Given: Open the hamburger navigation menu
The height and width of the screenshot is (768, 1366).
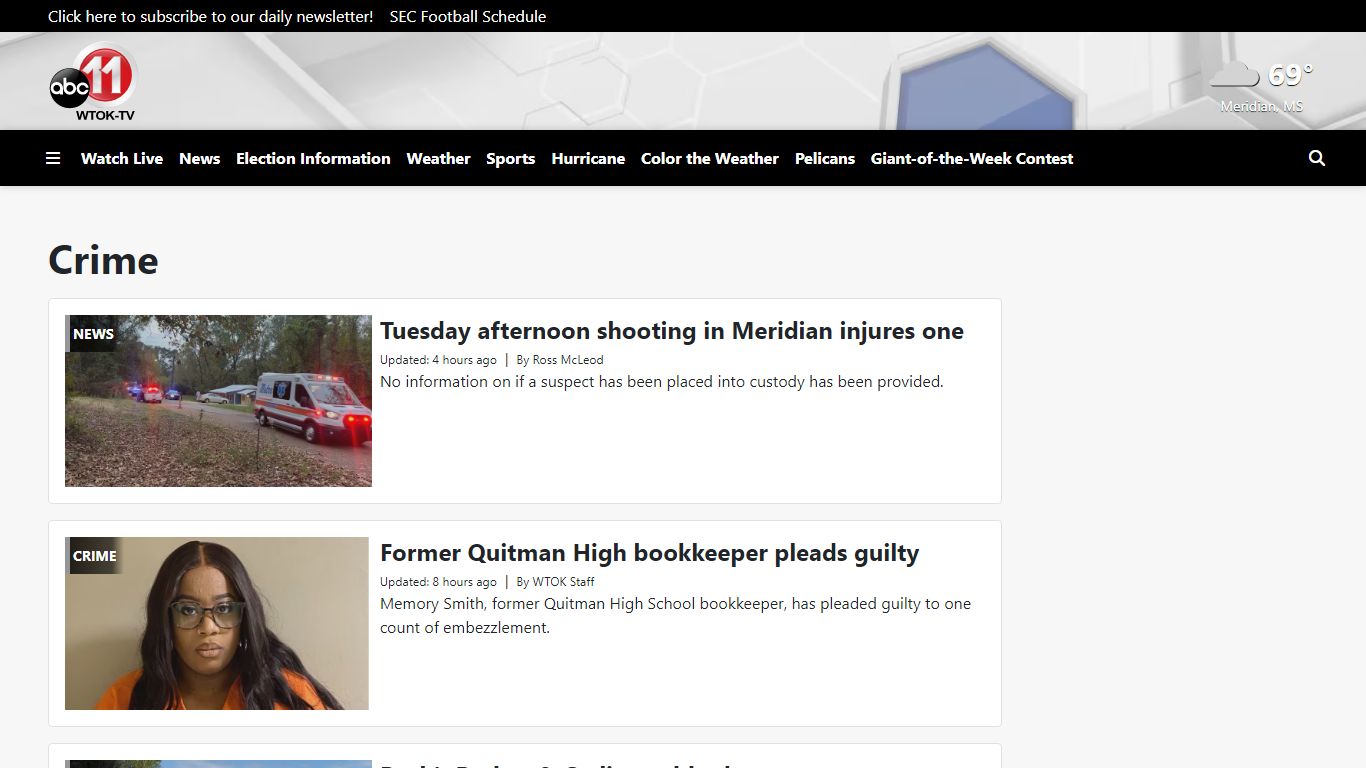Looking at the screenshot, I should [53, 158].
